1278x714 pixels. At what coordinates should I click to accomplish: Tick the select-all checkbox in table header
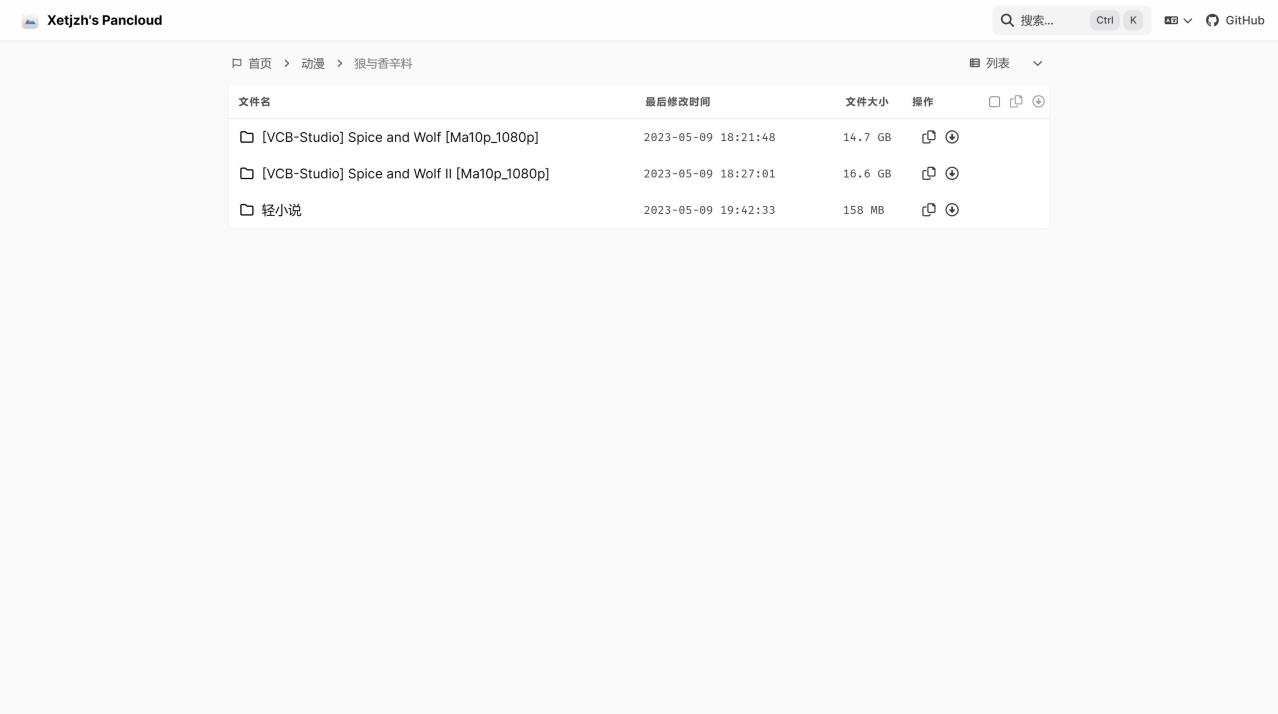994,101
